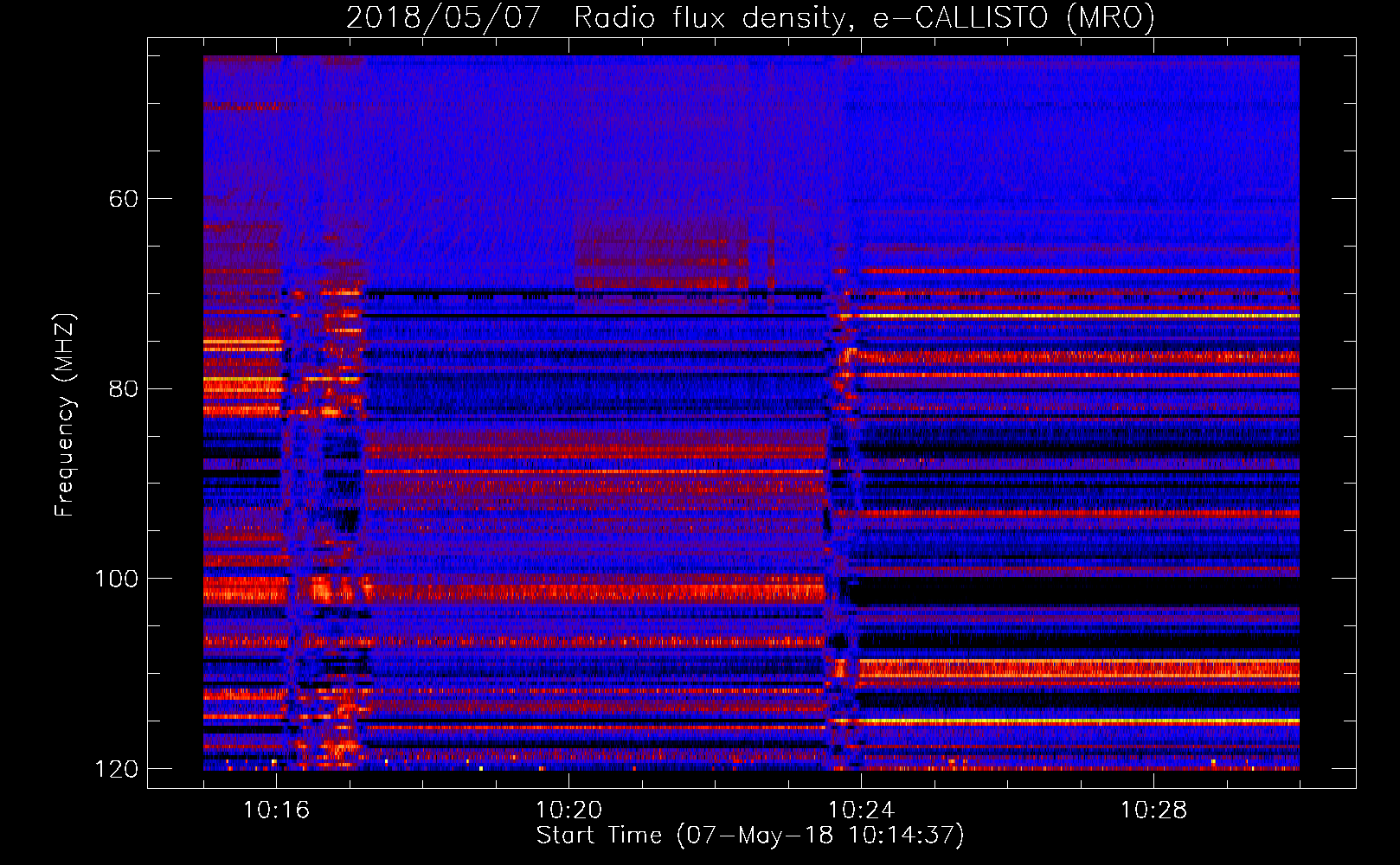Click the 10:24 time tick label
Viewport: 1400px width, 865px height.
[x=861, y=811]
